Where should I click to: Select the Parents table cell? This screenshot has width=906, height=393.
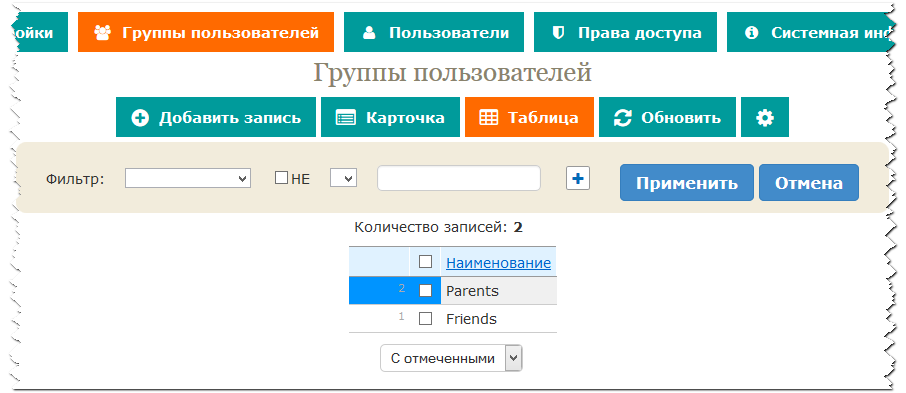499,290
